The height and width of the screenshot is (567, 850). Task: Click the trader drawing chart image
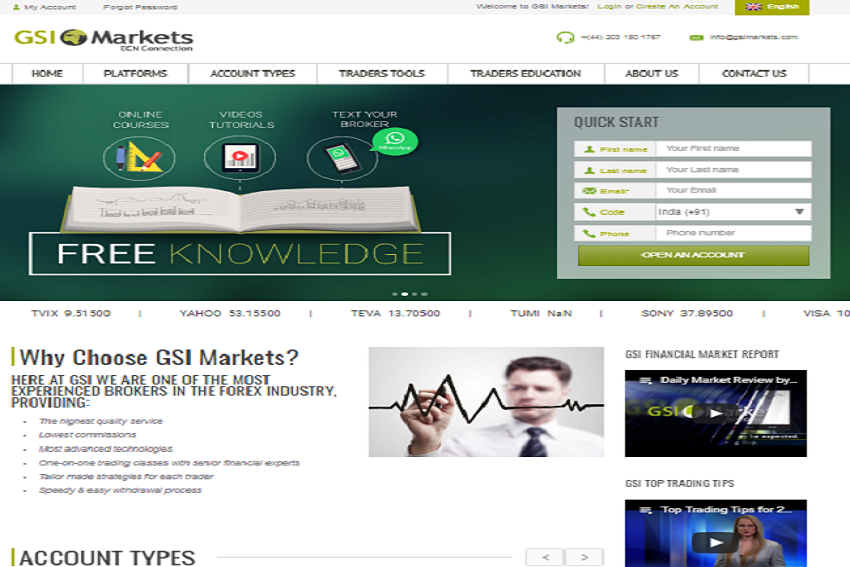point(486,402)
